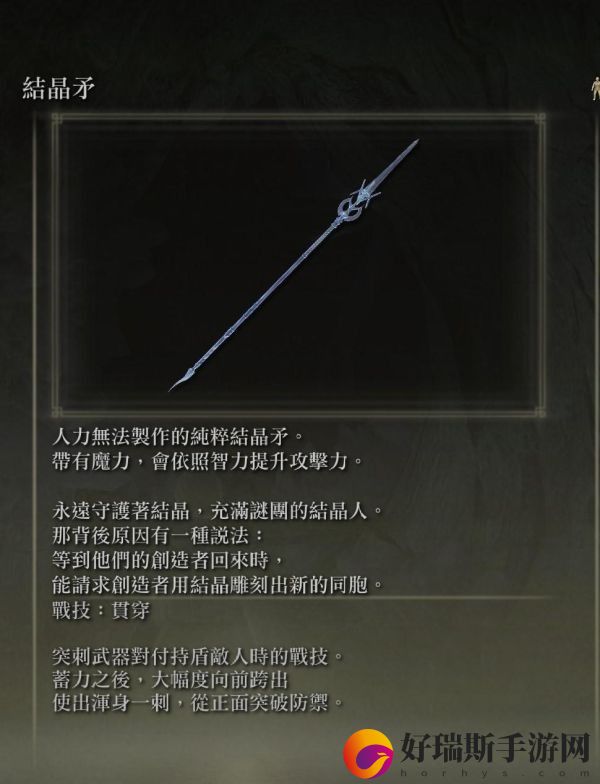Open the 好瑞斯手游网 watermark link
Screen dimensions: 600x784
496,748
